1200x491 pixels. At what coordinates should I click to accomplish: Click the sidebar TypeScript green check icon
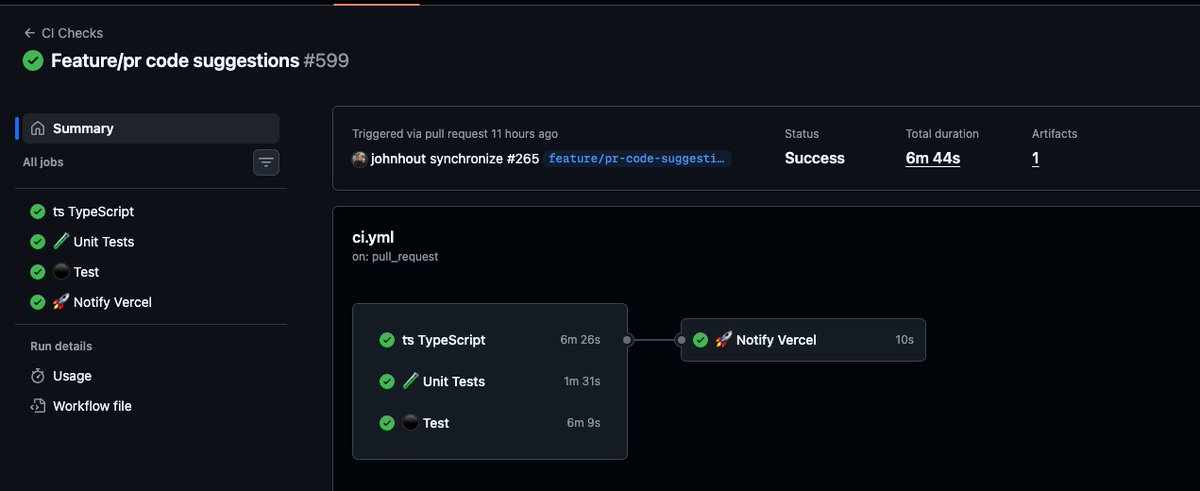click(38, 212)
